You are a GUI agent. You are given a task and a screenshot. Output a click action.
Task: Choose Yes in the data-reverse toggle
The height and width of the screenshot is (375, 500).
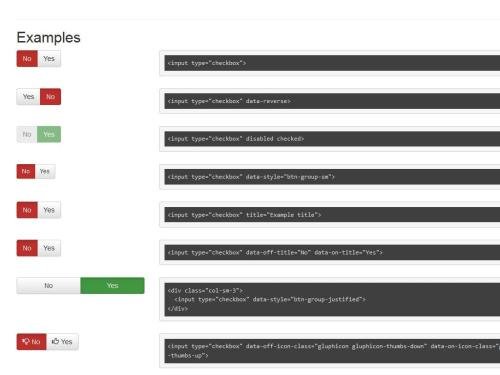pos(28,97)
